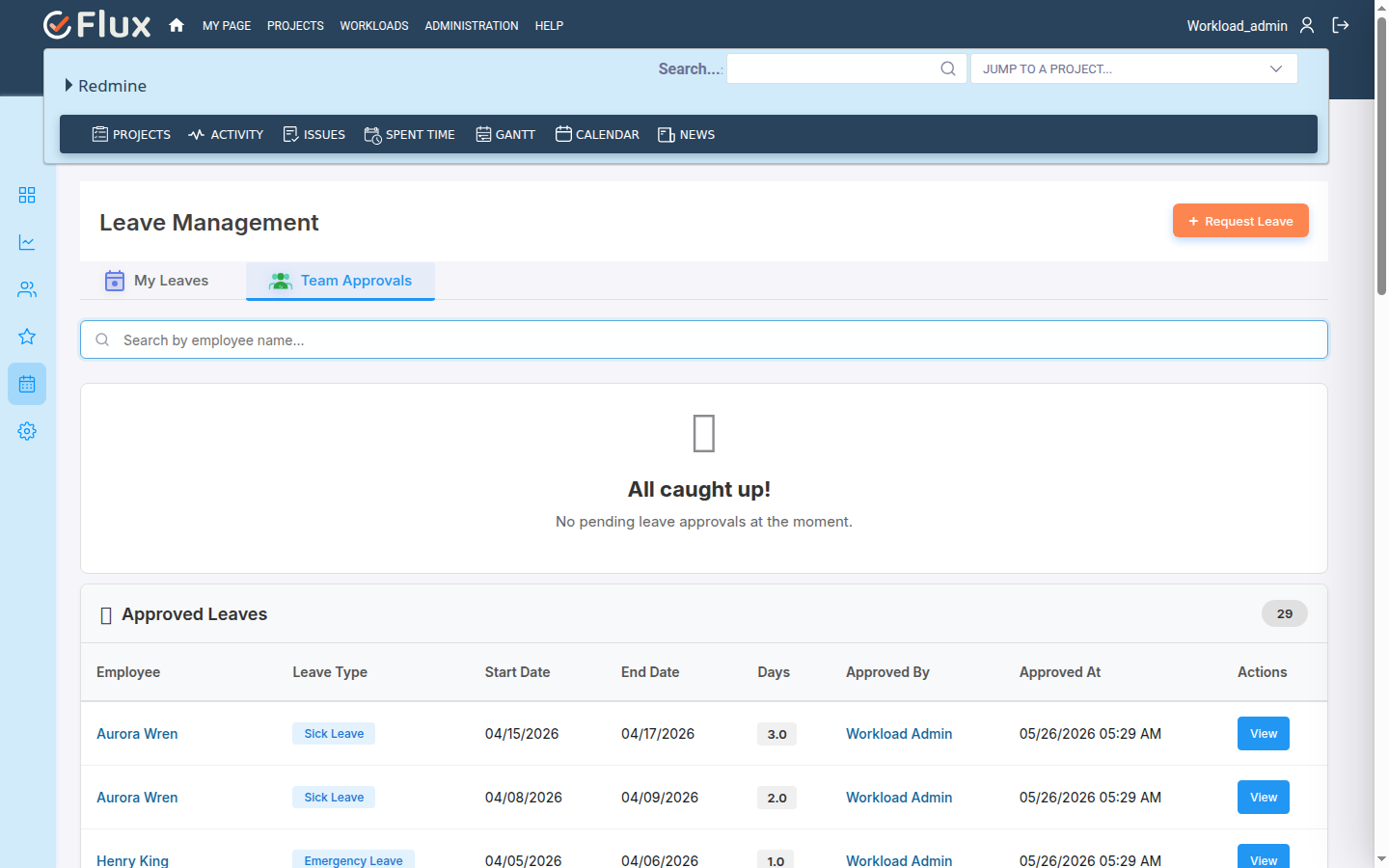Open sidebar calendar leave icon
The height and width of the screenshot is (868, 1389).
(27, 384)
